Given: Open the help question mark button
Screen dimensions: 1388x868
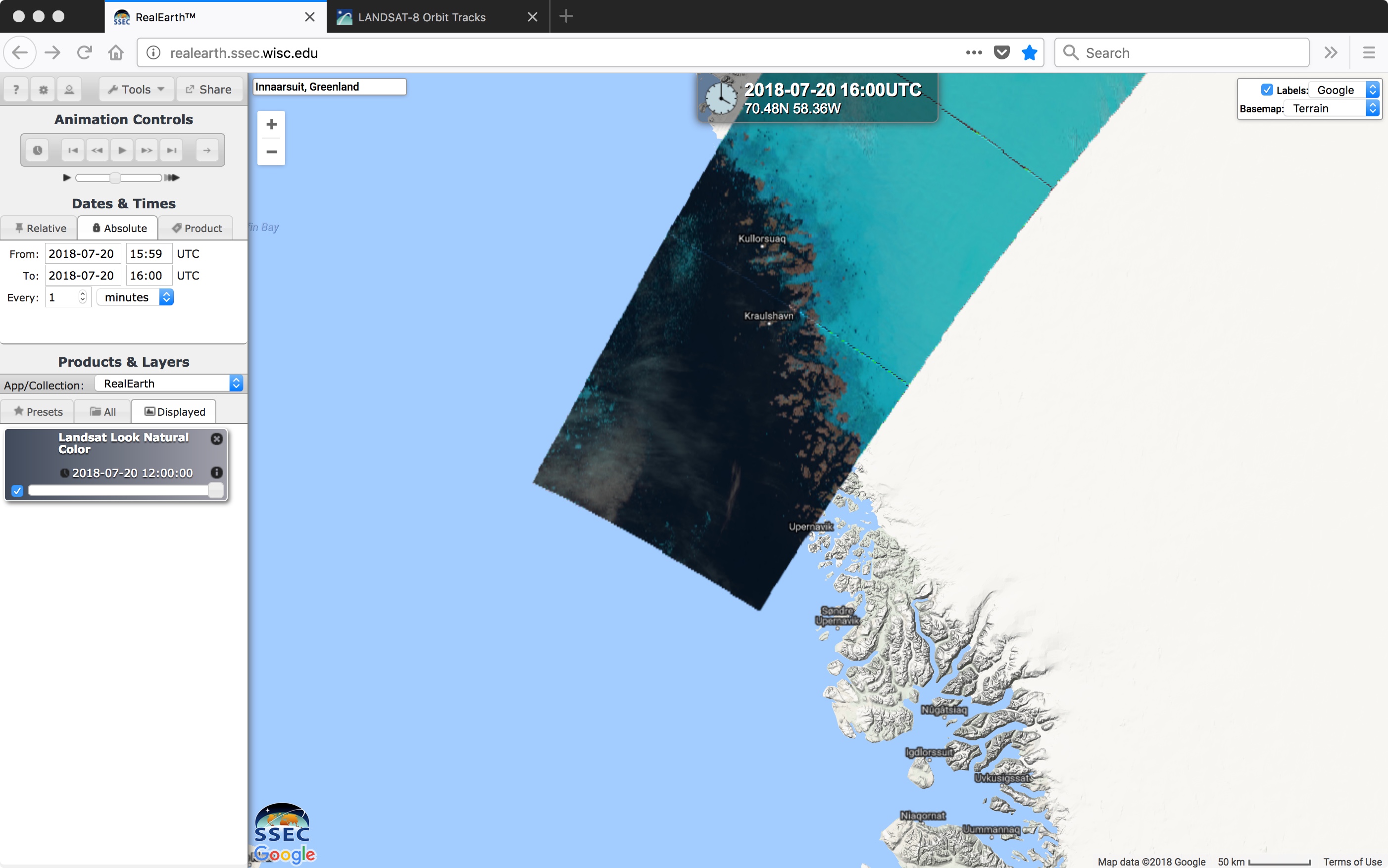Looking at the screenshot, I should (x=16, y=90).
